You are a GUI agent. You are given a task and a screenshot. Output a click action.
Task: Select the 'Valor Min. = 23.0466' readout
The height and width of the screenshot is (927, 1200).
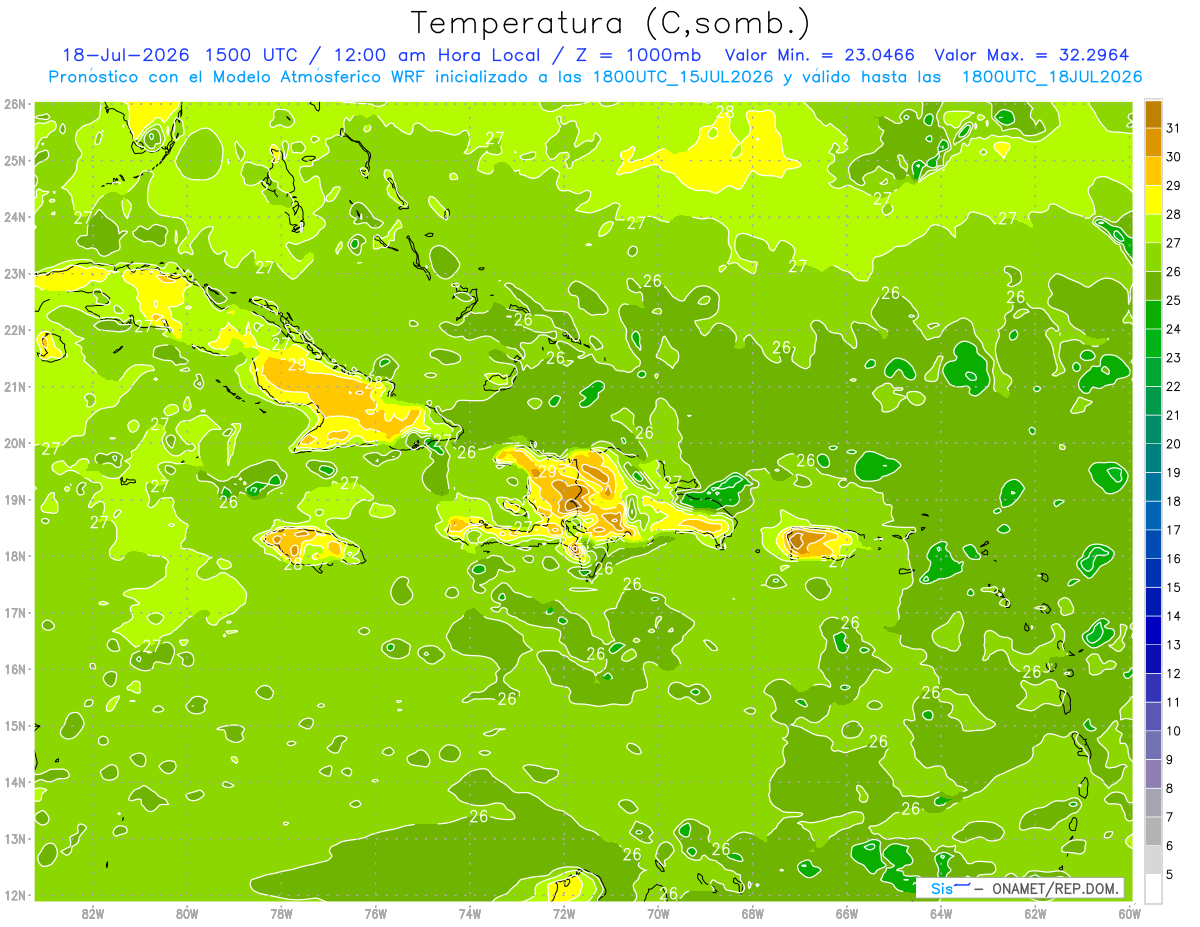pyautogui.click(x=820, y=54)
